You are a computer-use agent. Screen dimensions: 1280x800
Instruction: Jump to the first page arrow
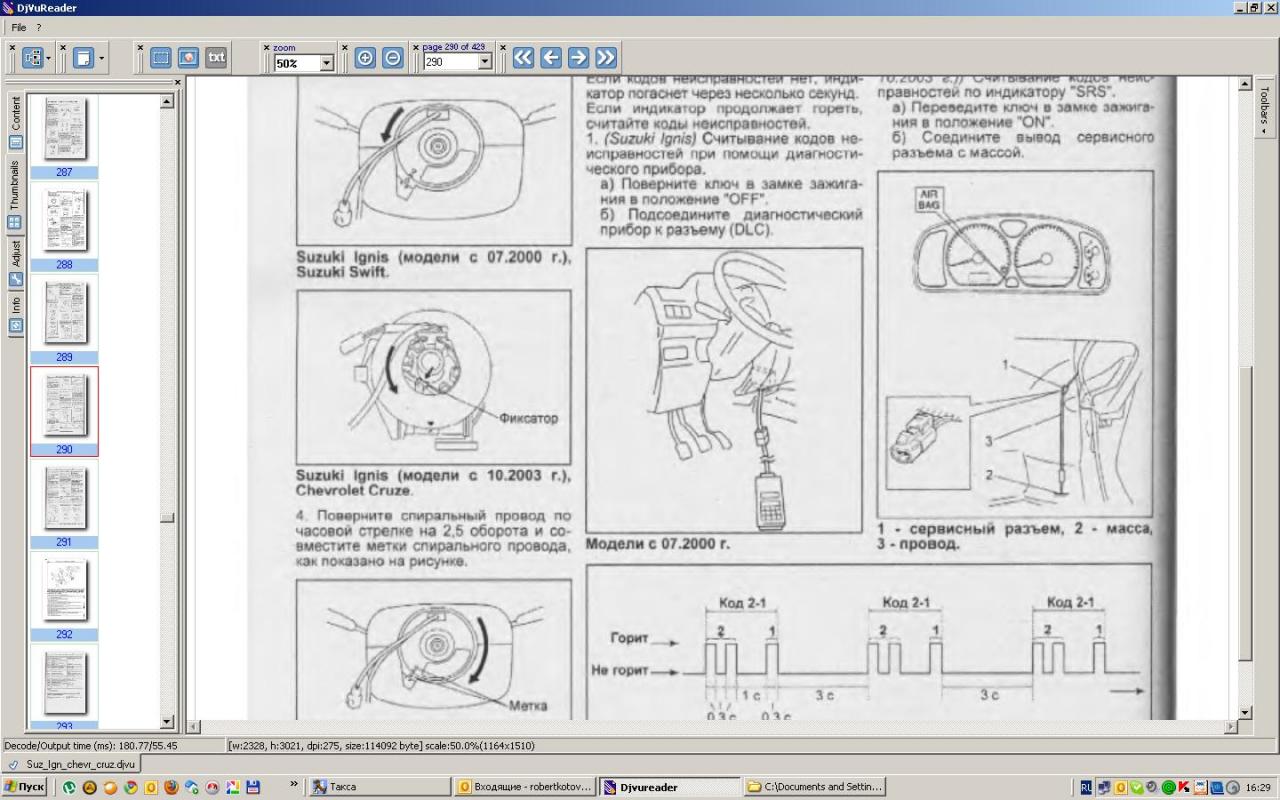(x=523, y=58)
